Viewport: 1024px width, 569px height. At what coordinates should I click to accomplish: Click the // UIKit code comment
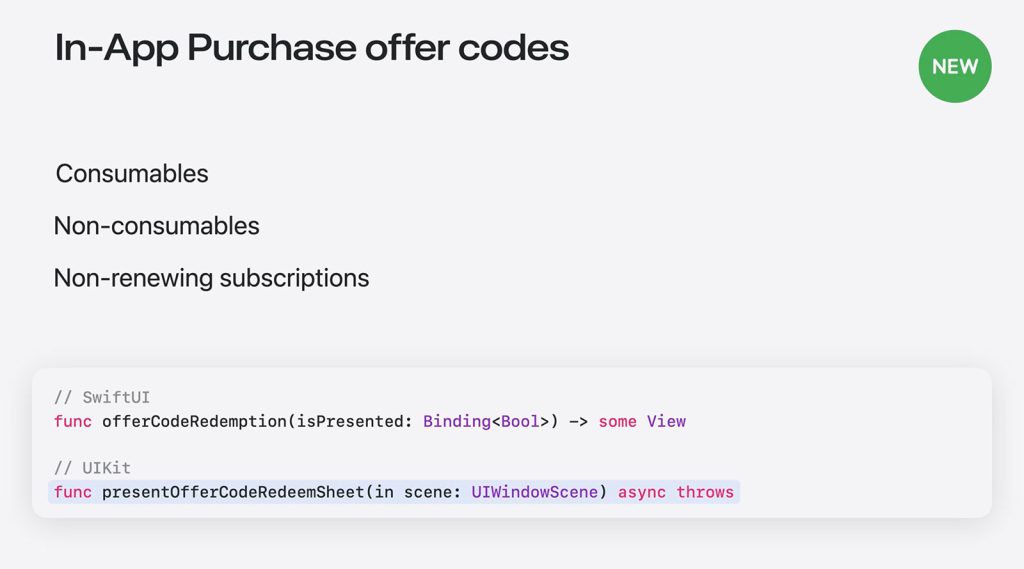[92, 468]
